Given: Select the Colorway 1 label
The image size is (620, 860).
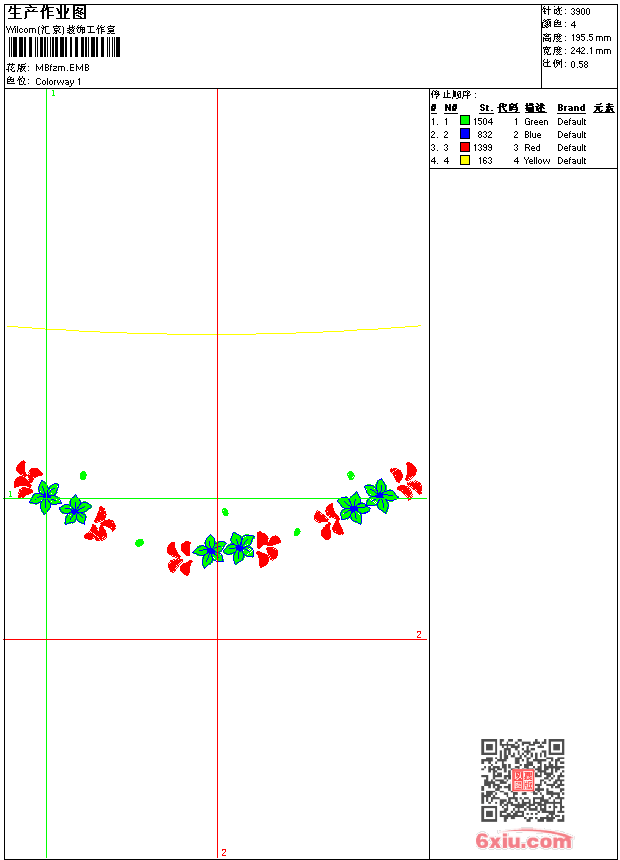Looking at the screenshot, I should pyautogui.click(x=58, y=82).
